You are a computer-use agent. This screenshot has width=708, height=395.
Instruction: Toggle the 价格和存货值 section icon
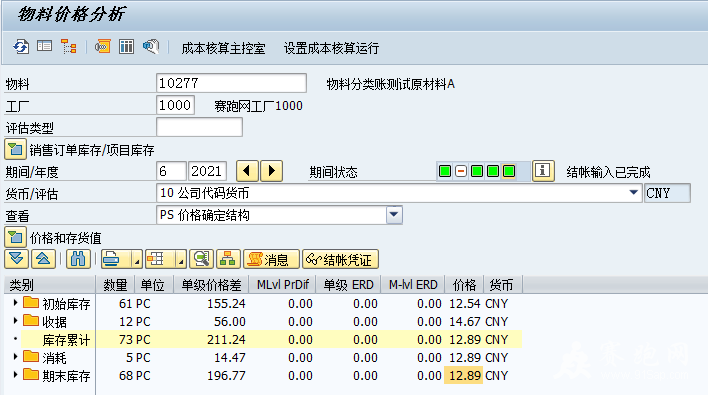coord(15,237)
